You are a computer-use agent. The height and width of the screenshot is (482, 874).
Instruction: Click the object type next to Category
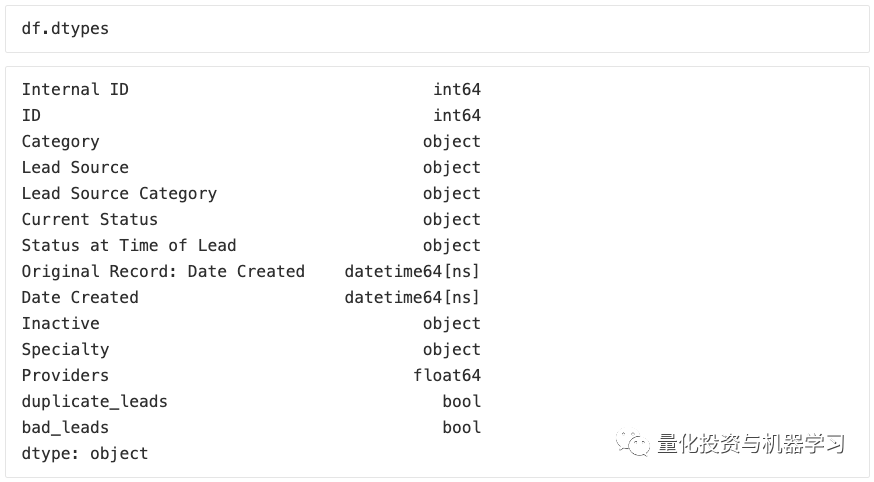coord(452,142)
